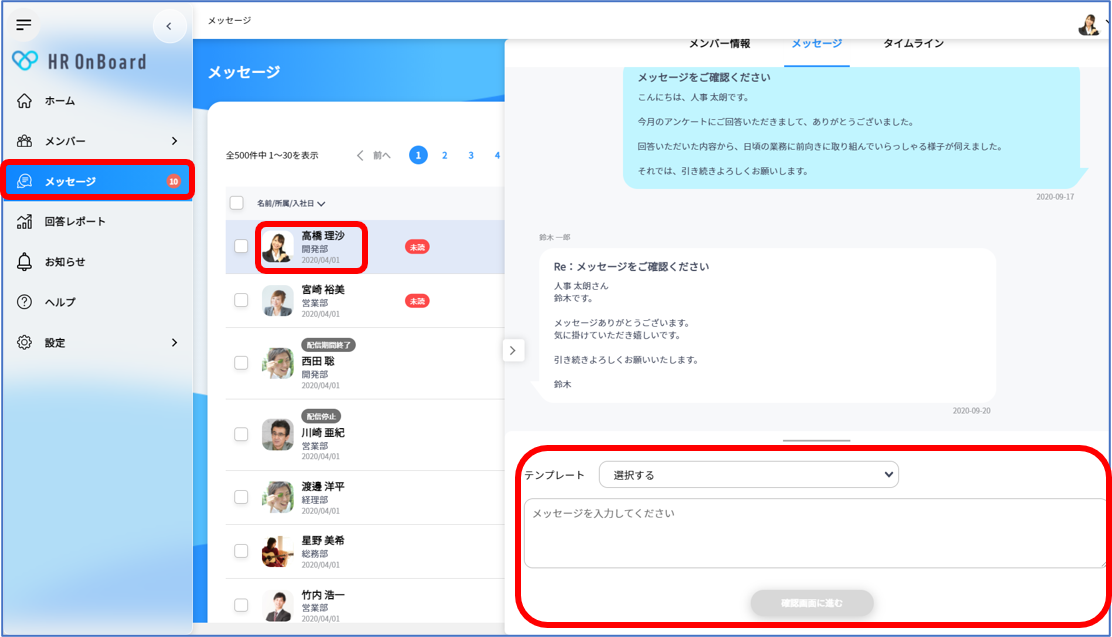Click the 配信期間終了 tag on 西田 聡
The image size is (1112, 637).
point(328,345)
